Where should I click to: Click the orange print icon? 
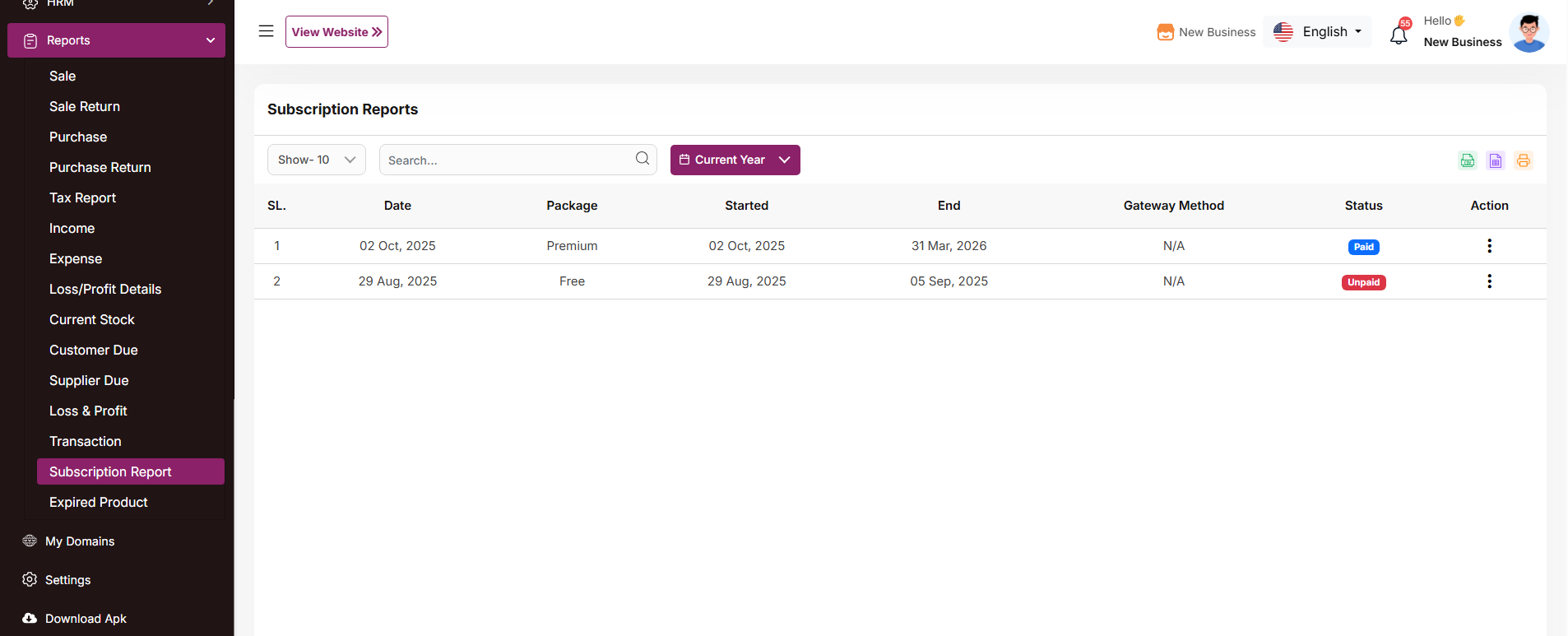pyautogui.click(x=1523, y=160)
